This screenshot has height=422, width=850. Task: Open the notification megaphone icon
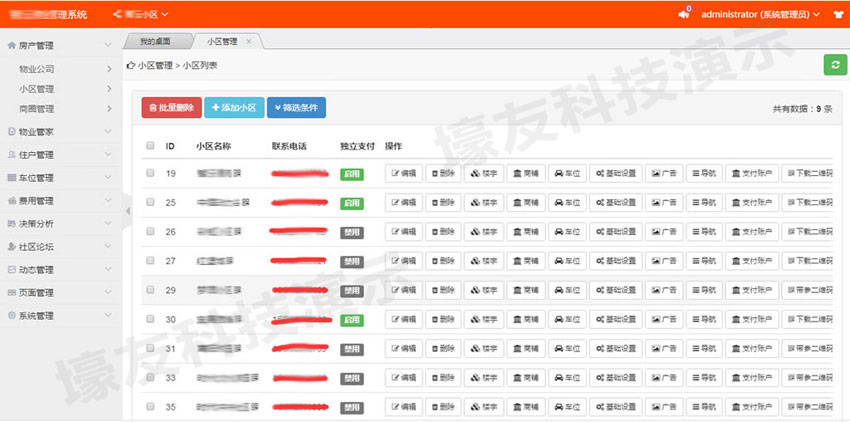pyautogui.click(x=684, y=15)
